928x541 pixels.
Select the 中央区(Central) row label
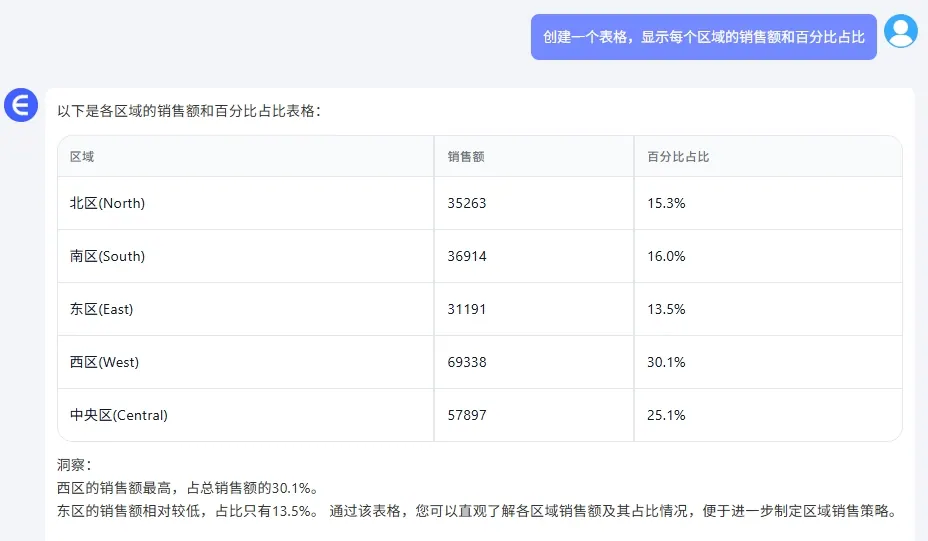(x=118, y=415)
